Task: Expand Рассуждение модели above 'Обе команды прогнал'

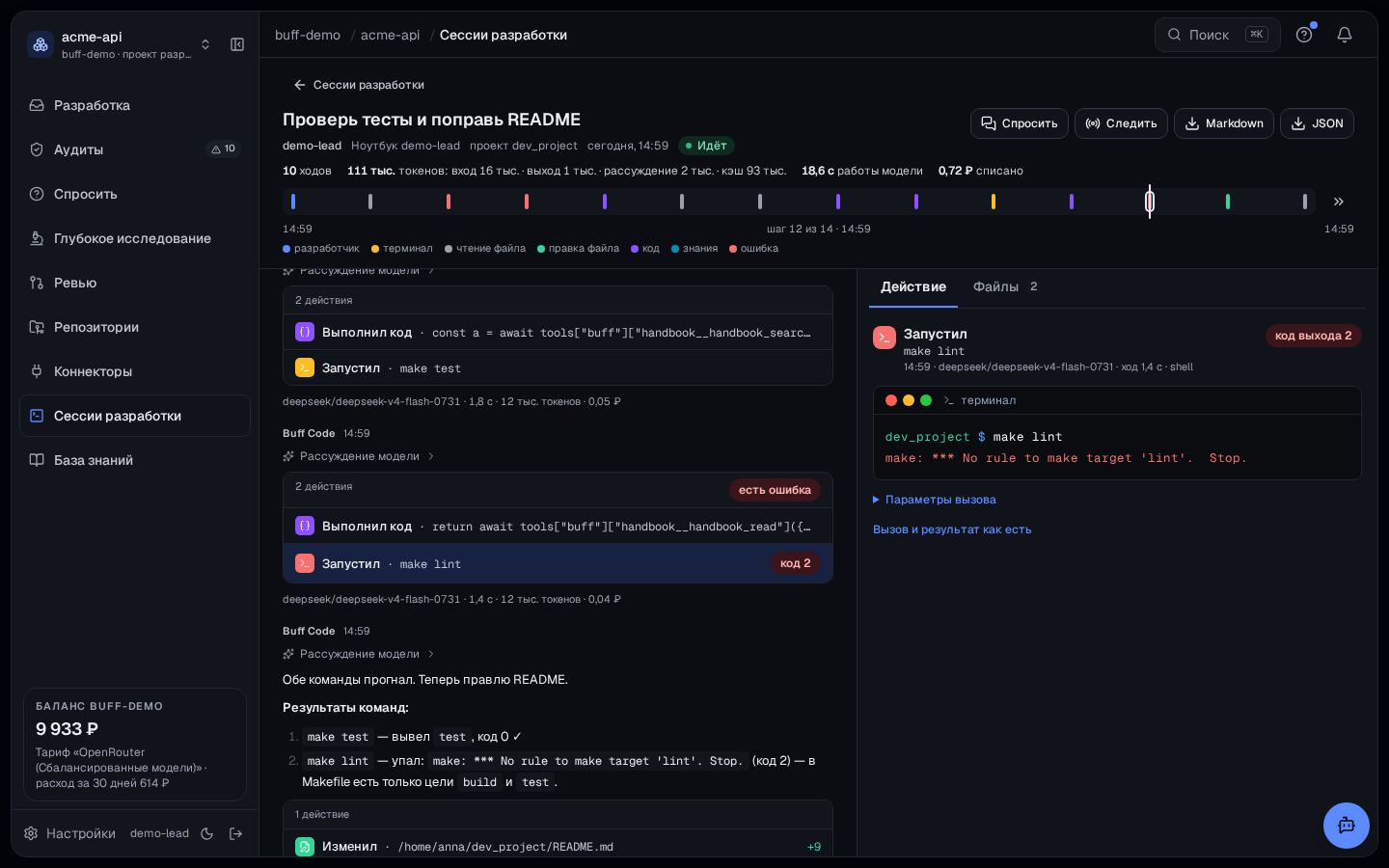Action: [359, 654]
